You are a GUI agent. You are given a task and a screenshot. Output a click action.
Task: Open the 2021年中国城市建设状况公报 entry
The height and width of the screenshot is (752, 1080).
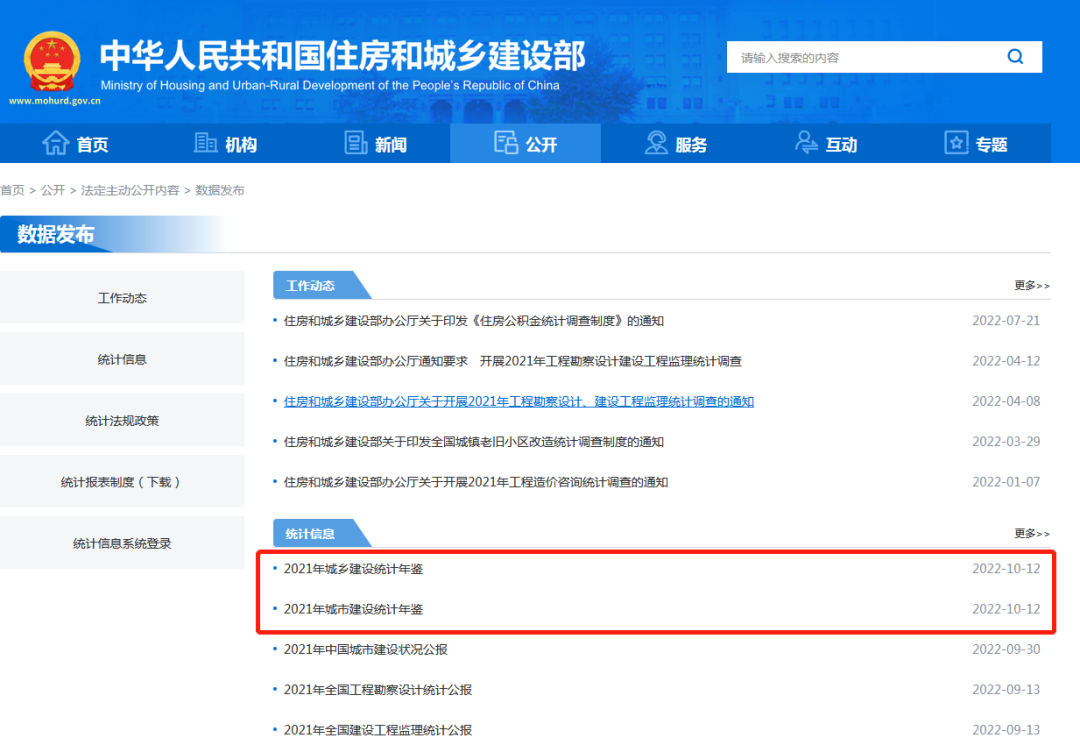pos(368,649)
